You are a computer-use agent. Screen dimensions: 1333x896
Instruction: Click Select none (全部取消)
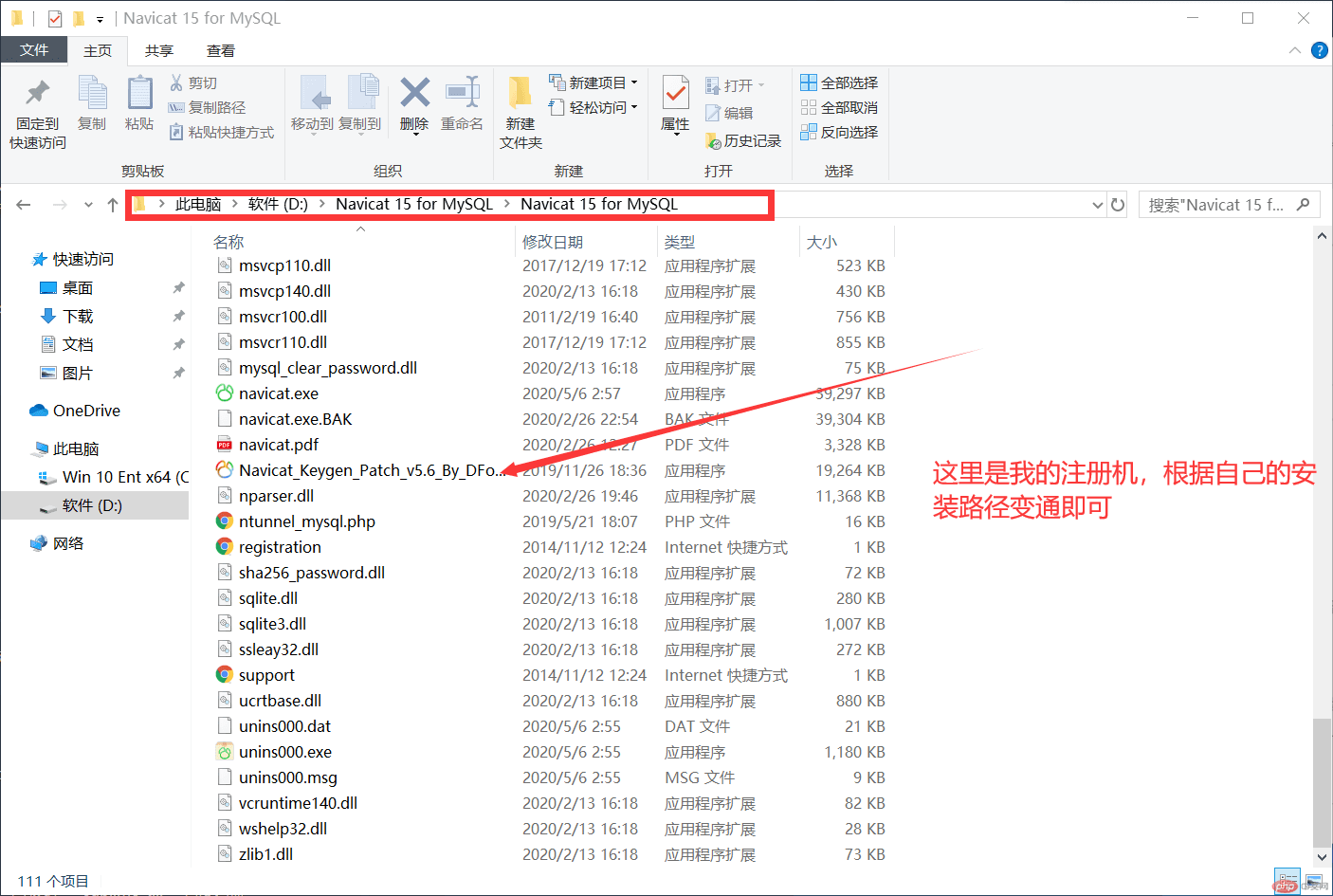(839, 107)
